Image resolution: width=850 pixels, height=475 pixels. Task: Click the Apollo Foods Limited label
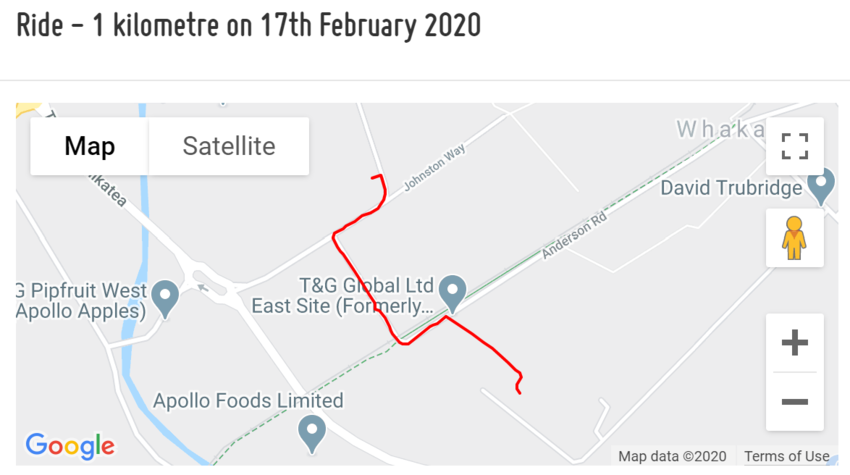point(248,401)
